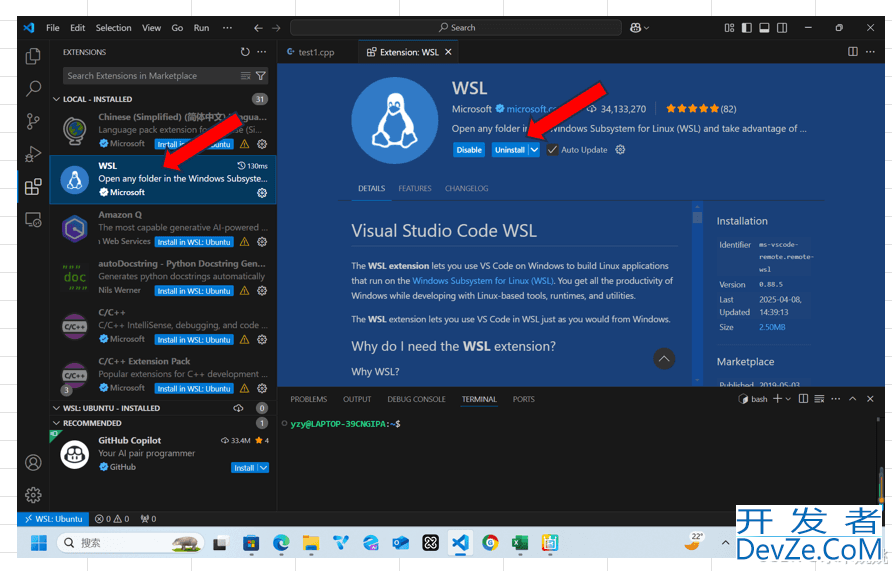Toggle the Auto Update checkbox
The height and width of the screenshot is (571, 892).
tap(552, 150)
